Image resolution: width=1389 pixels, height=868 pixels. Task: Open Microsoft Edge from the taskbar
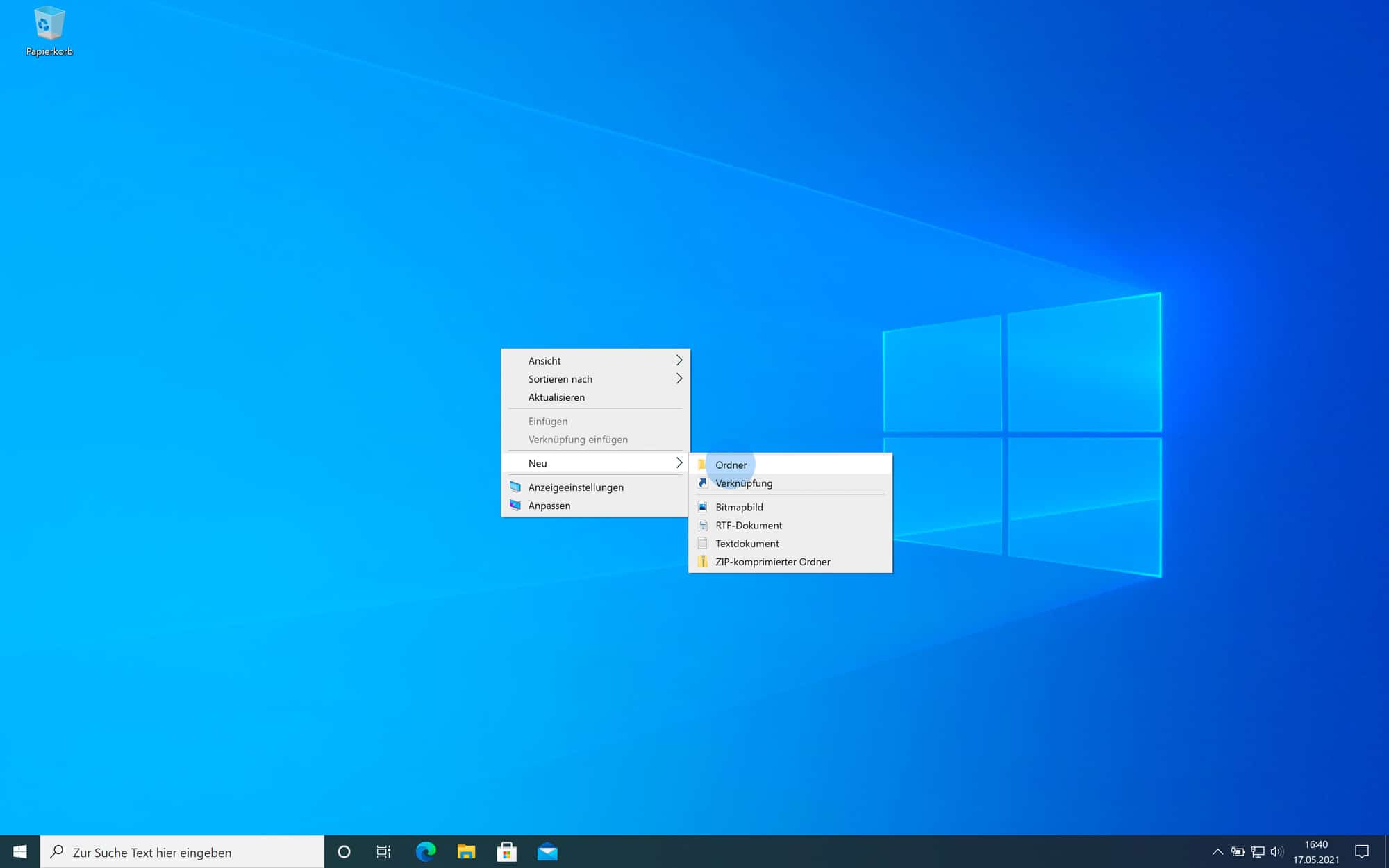(x=426, y=852)
